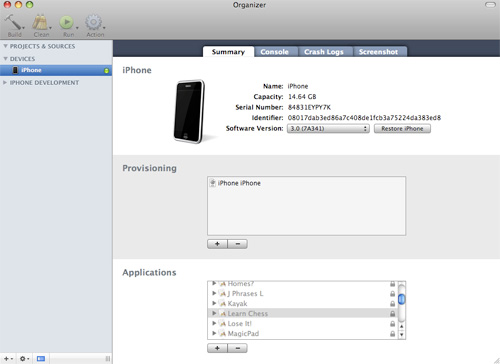Image resolution: width=500 pixels, height=364 pixels.
Task: Expand the Homes? application row
Action: coord(214,283)
